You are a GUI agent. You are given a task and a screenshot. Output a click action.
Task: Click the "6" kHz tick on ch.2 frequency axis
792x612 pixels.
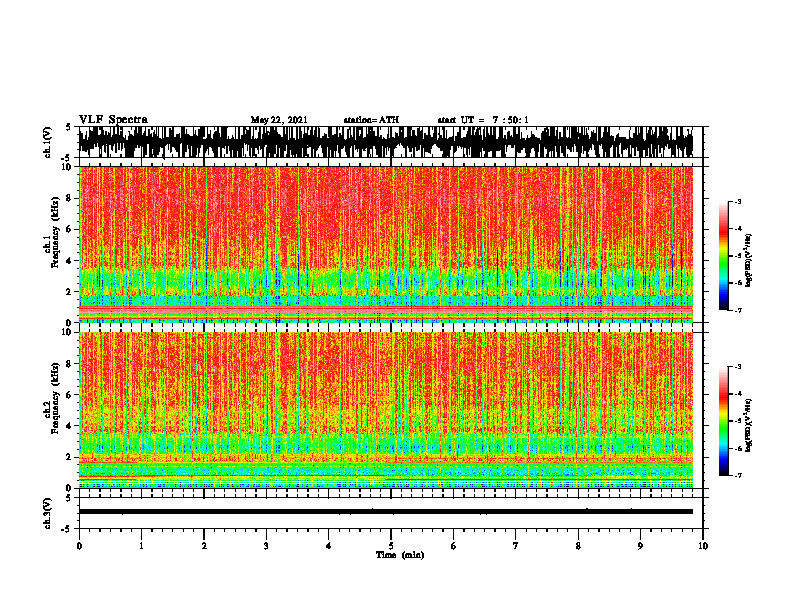click(69, 395)
